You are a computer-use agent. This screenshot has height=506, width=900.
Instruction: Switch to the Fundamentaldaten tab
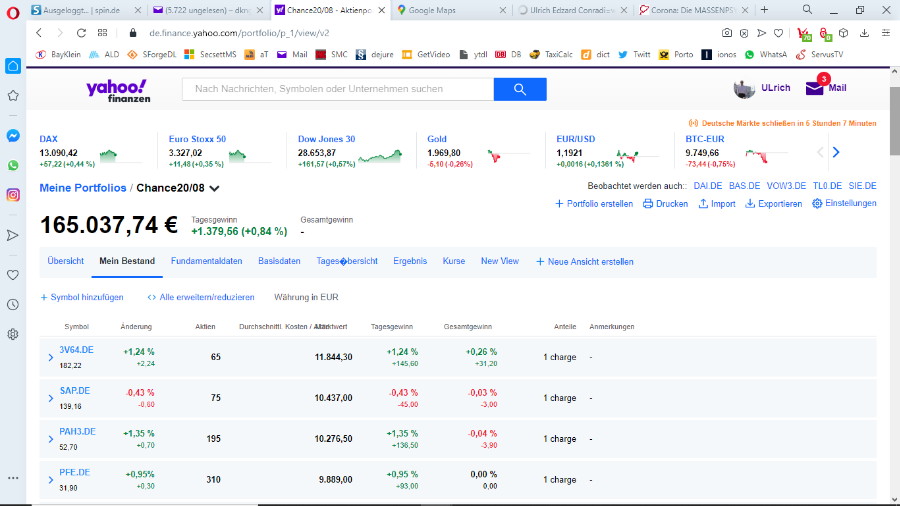206,261
